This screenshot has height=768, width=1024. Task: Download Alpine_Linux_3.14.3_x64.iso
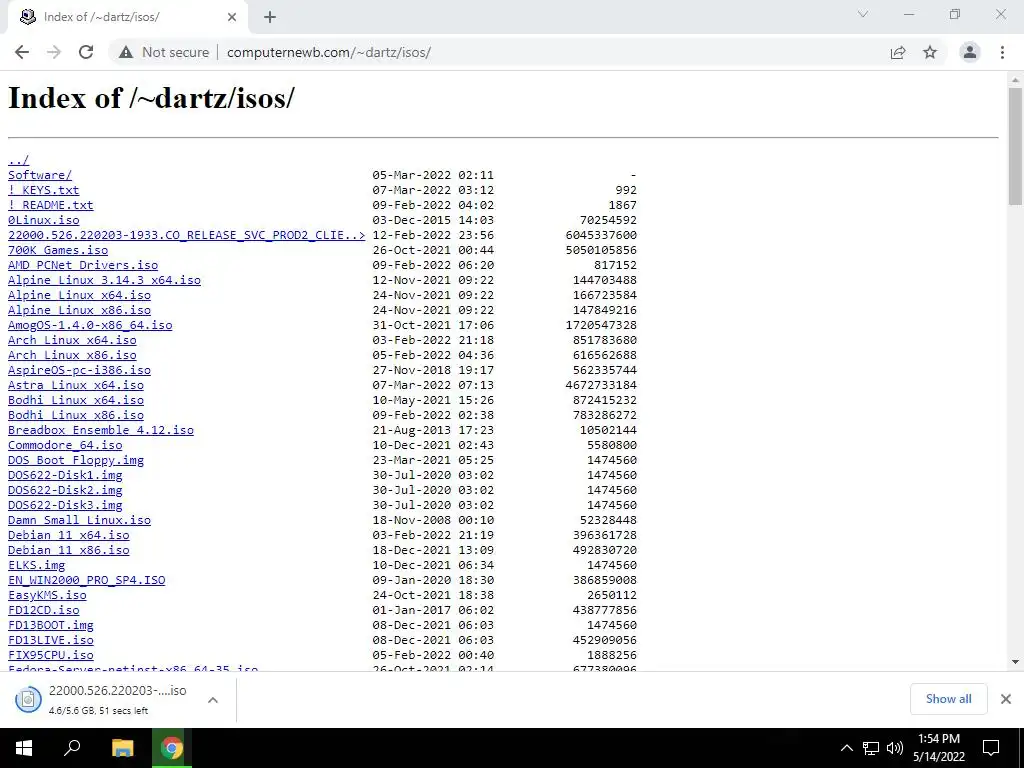pos(104,280)
